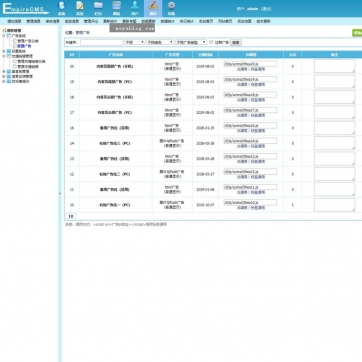Open 网站首页 in the submenu bar
This screenshot has width=362, height=362.
coord(225,21)
